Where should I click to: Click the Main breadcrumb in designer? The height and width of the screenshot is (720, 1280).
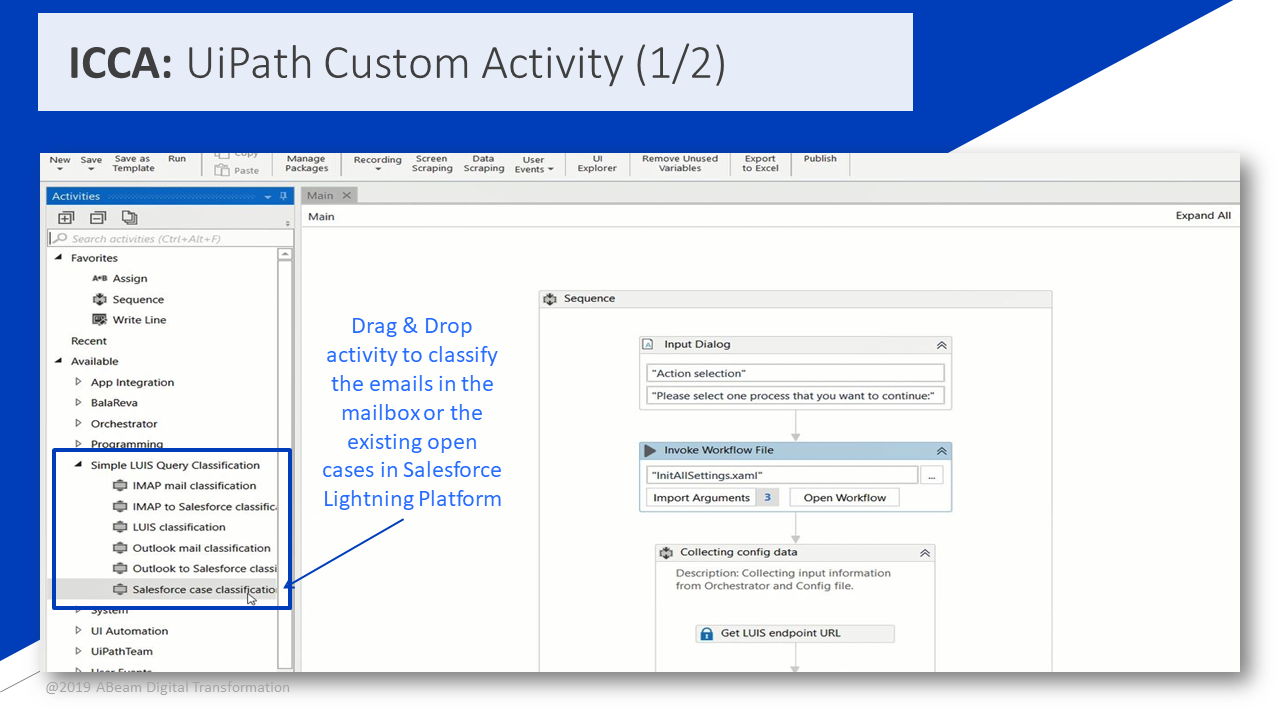pyautogui.click(x=321, y=216)
